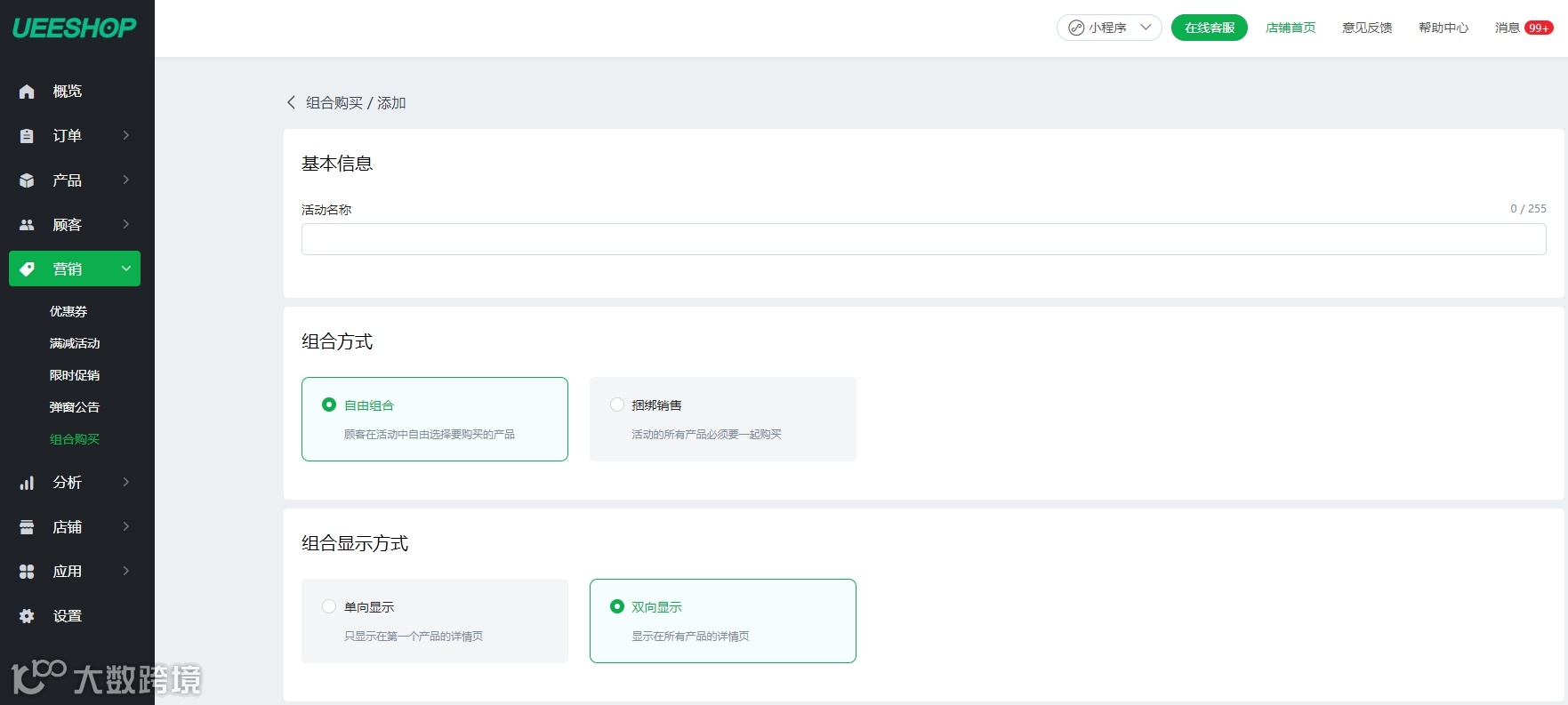This screenshot has width=1568, height=705.
Task: Open the 弹窗公告 submenu item
Action: [x=75, y=407]
